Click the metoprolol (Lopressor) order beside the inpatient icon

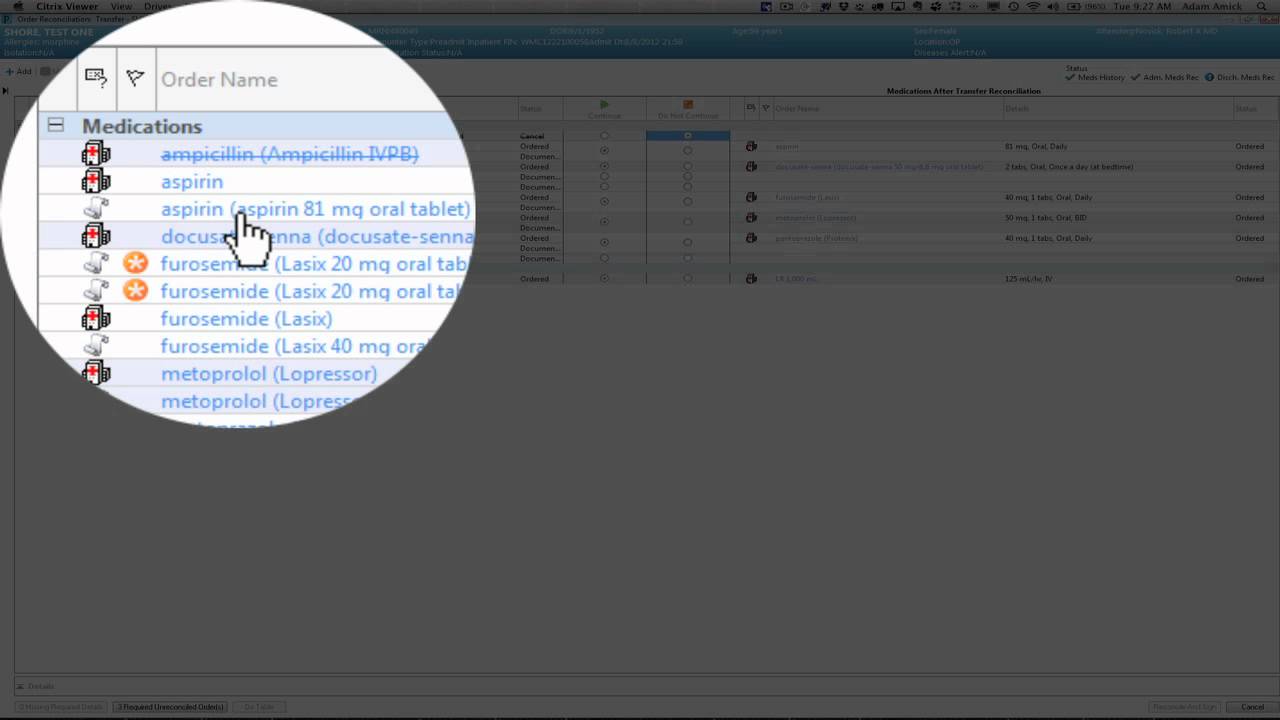(x=269, y=374)
